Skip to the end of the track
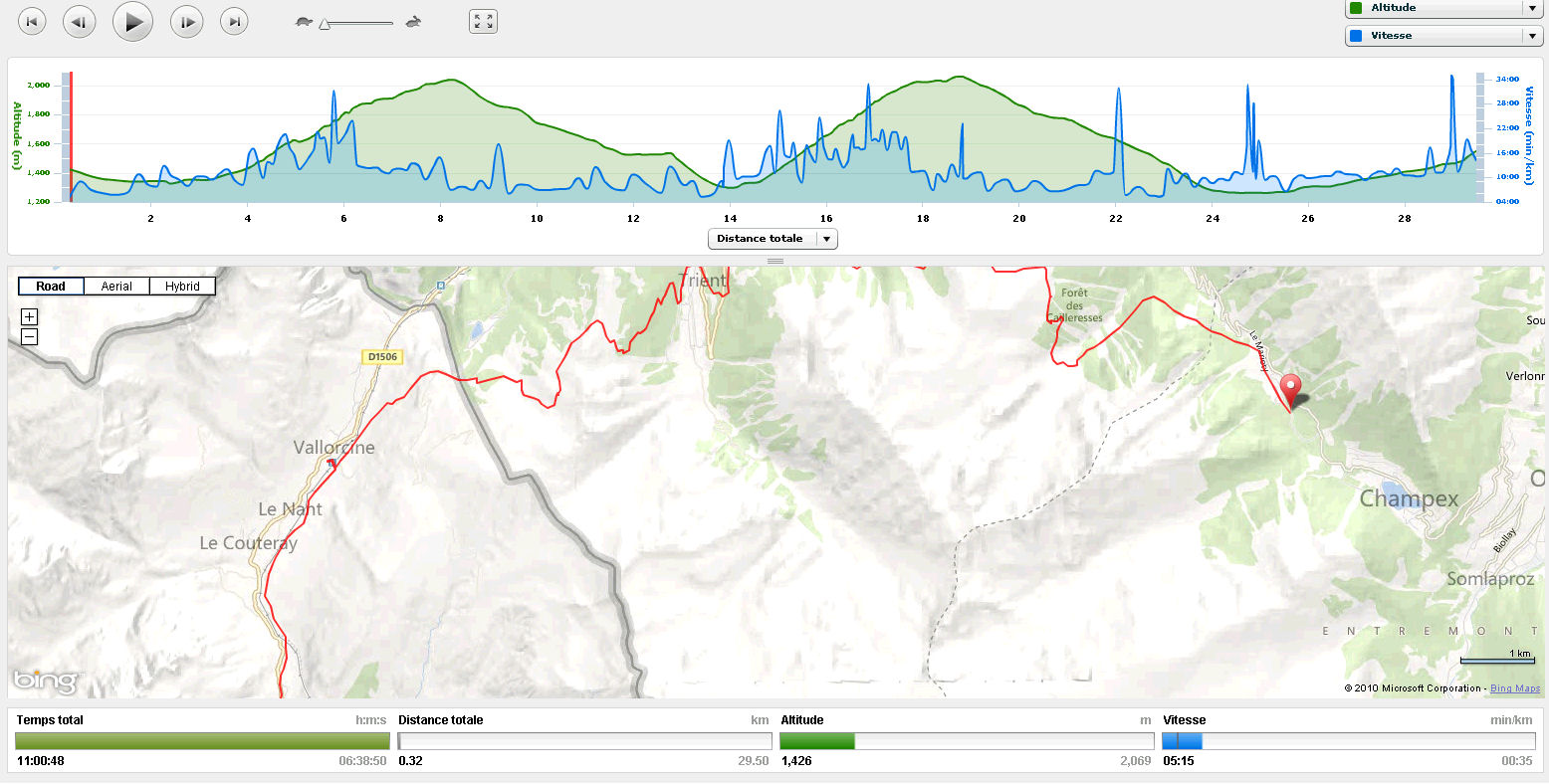1549x784 pixels. coord(234,21)
